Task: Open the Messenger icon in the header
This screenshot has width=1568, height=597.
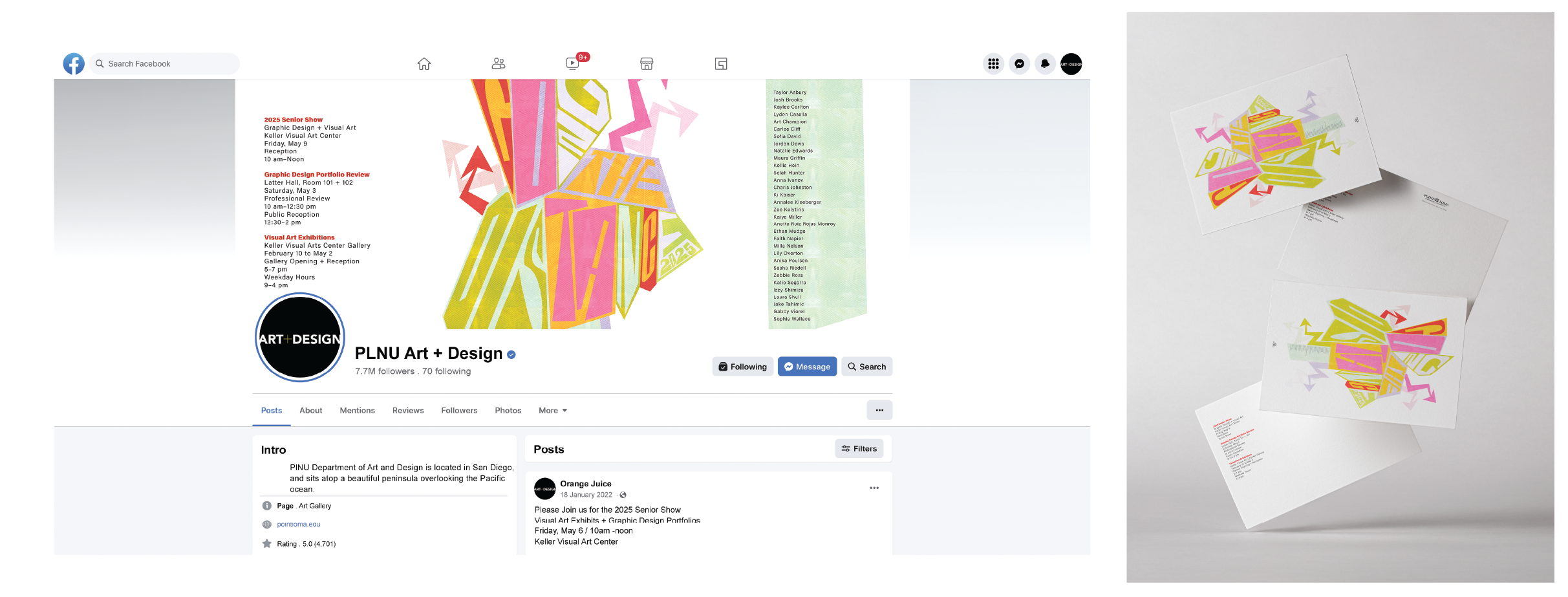Action: pyautogui.click(x=1019, y=63)
